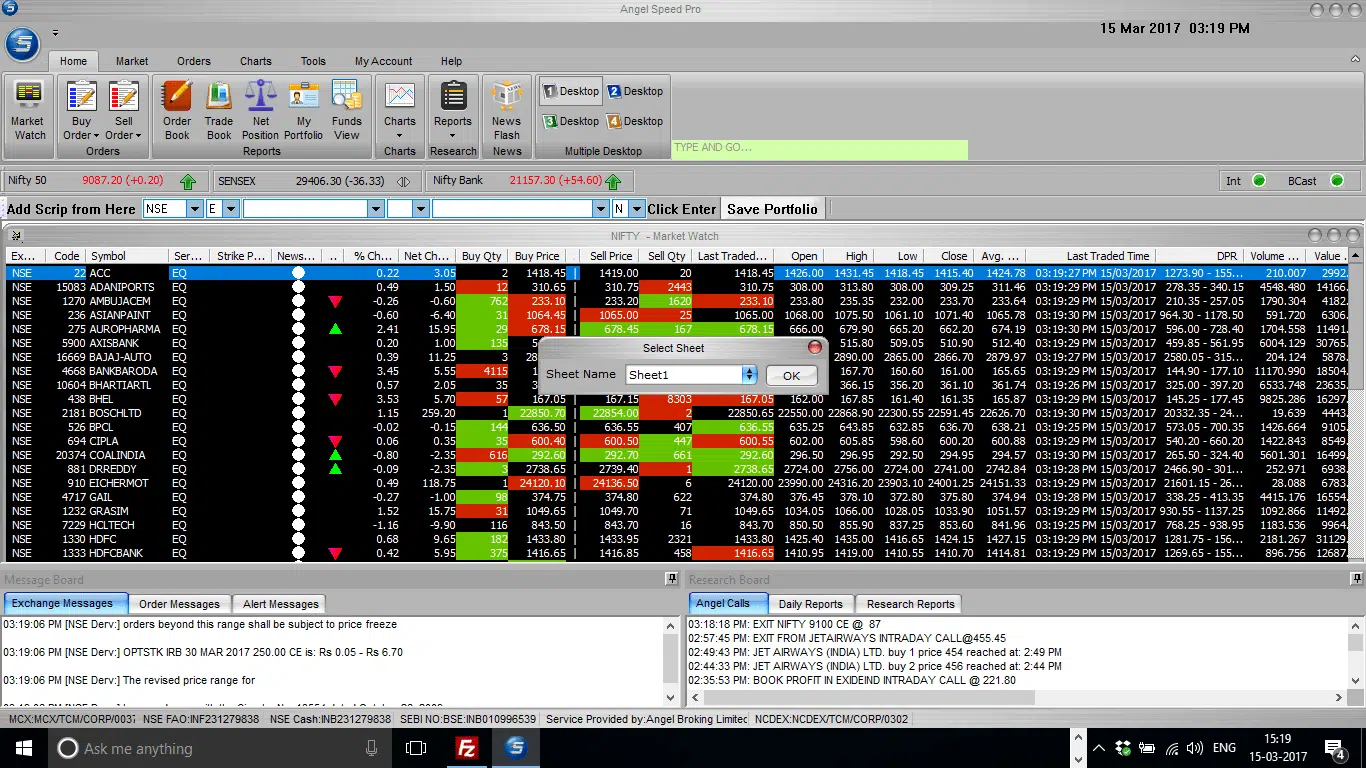1366x768 pixels.
Task: Open the Windows notification center
Action: pos(1334,748)
